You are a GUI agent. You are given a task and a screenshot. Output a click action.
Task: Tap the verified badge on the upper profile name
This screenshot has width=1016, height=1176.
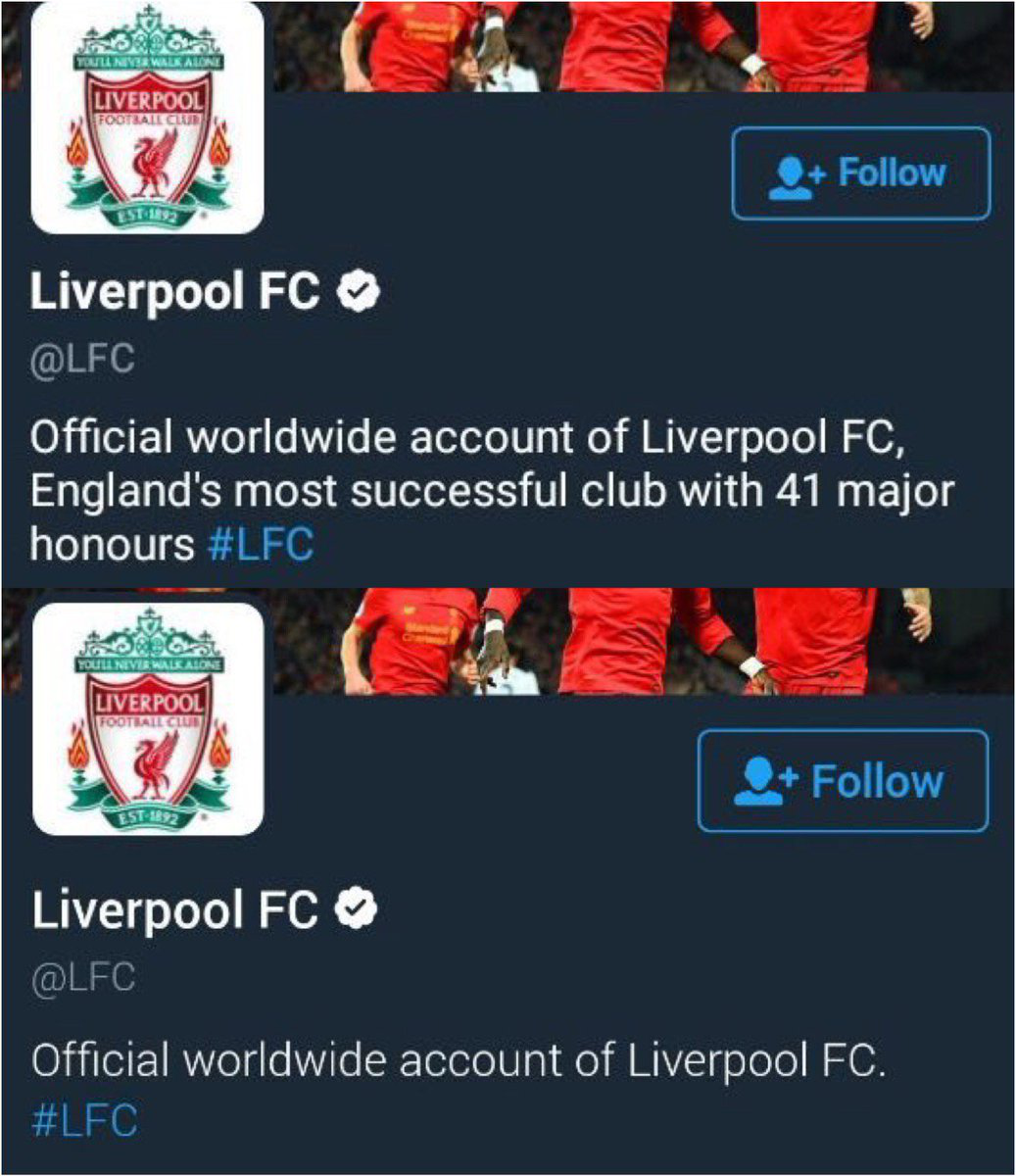coord(360,292)
